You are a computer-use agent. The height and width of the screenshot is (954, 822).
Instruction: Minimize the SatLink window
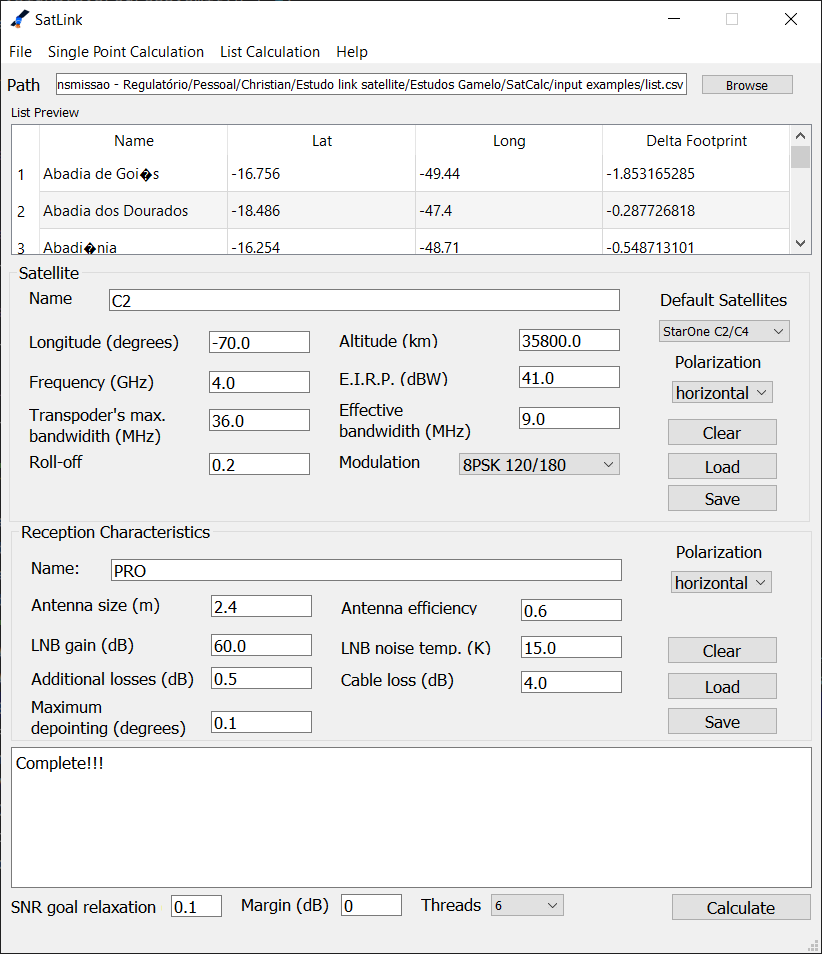tap(674, 19)
